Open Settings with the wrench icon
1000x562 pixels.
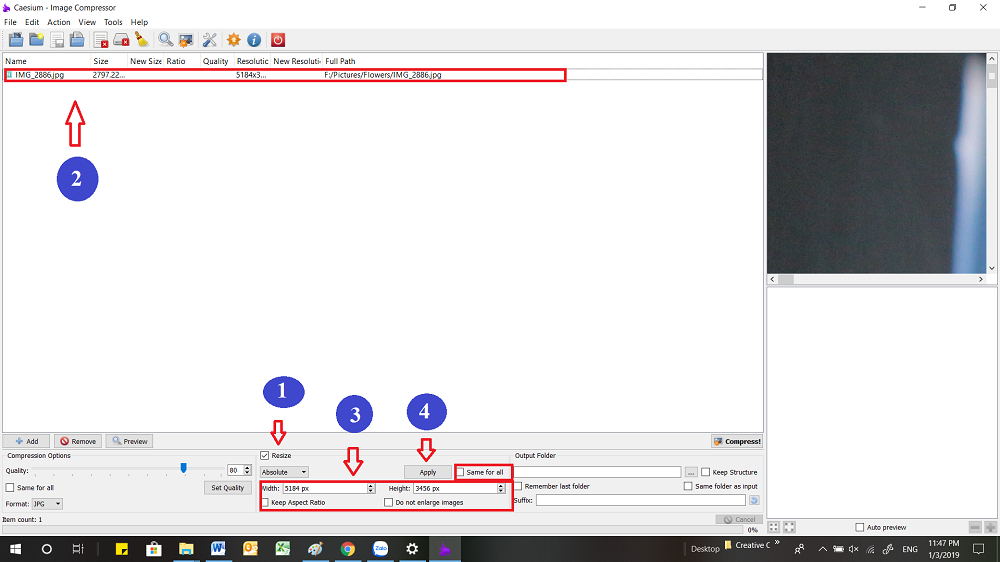tap(209, 40)
